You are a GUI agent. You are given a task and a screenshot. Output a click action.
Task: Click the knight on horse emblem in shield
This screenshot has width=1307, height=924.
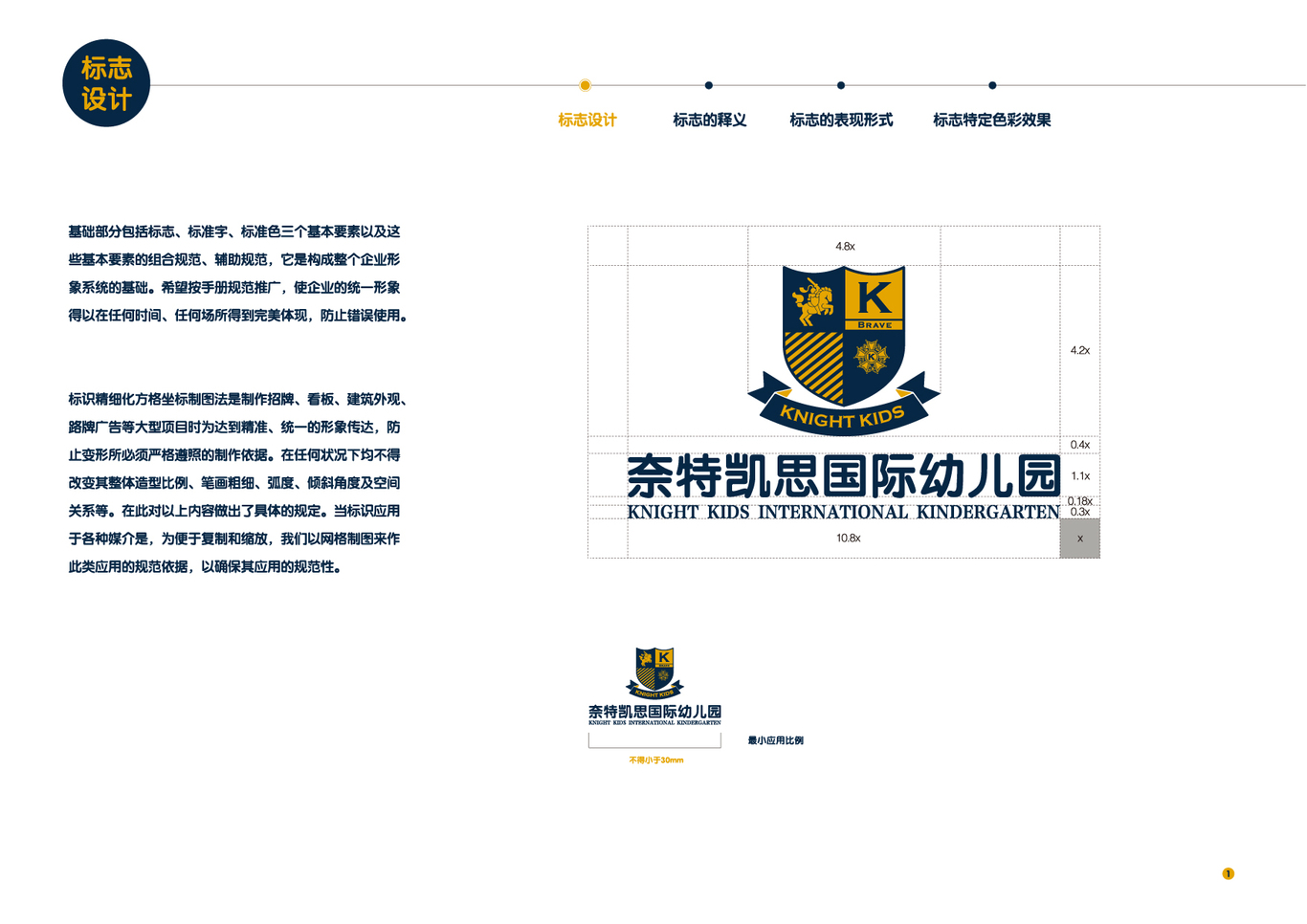click(813, 302)
